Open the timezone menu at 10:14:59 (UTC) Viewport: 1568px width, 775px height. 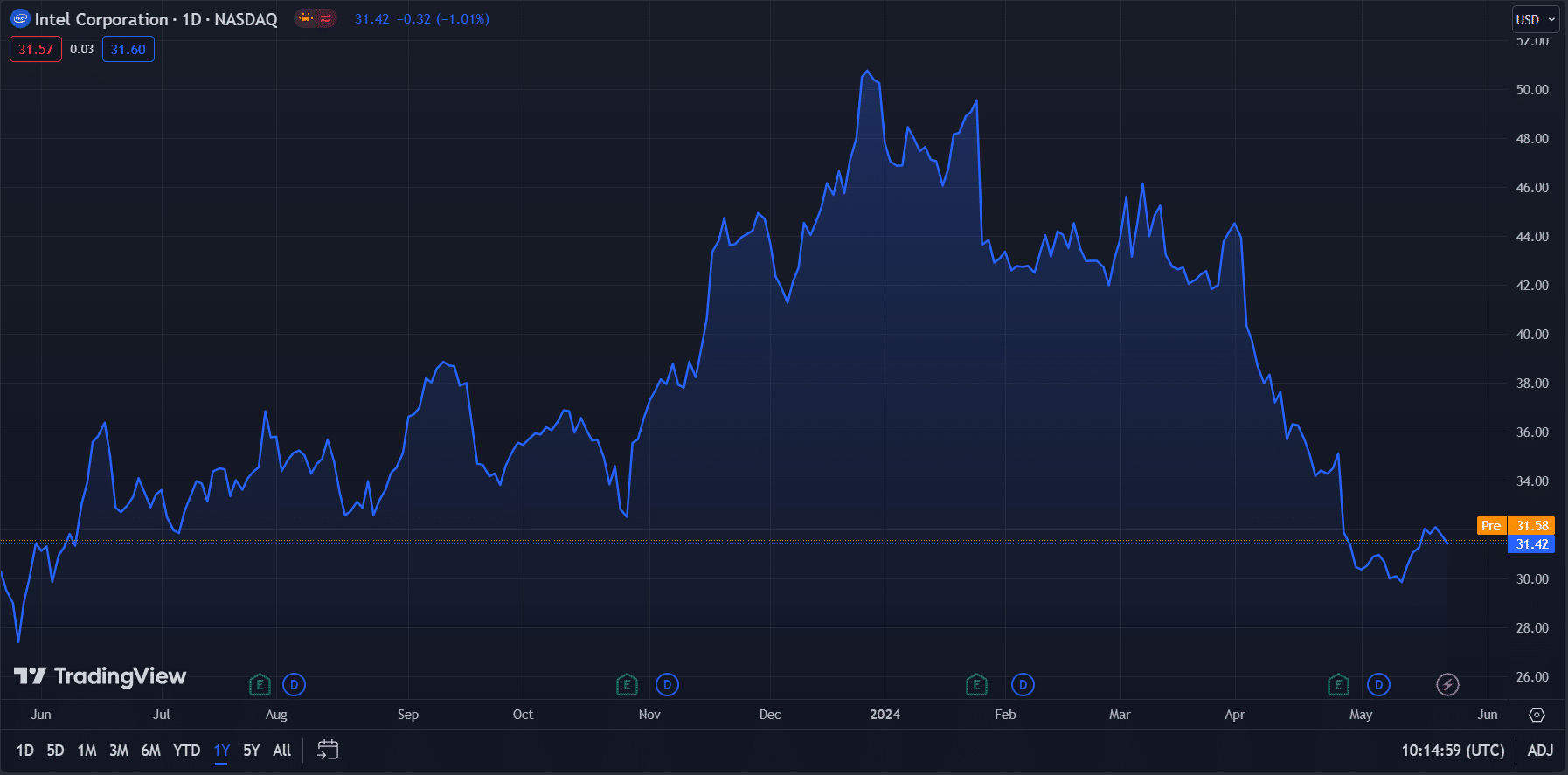pos(1453,751)
